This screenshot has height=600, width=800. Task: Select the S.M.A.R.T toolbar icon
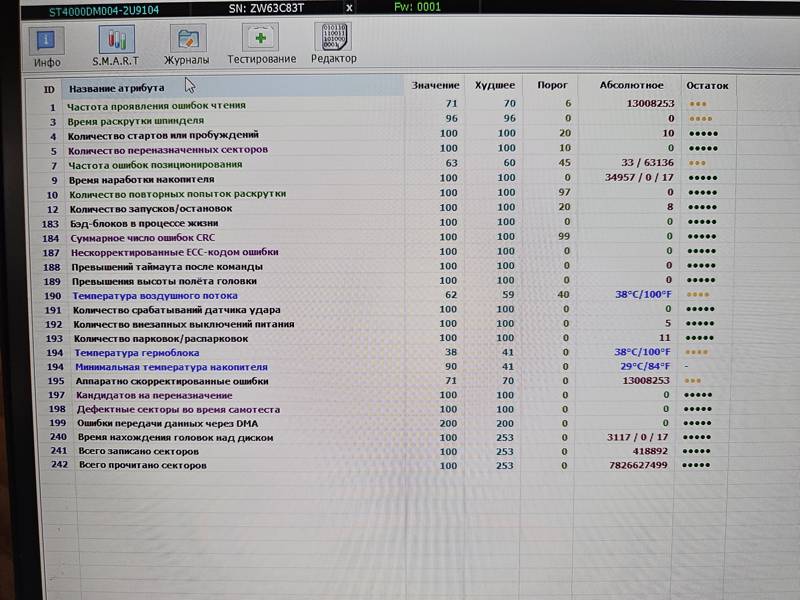tap(116, 46)
